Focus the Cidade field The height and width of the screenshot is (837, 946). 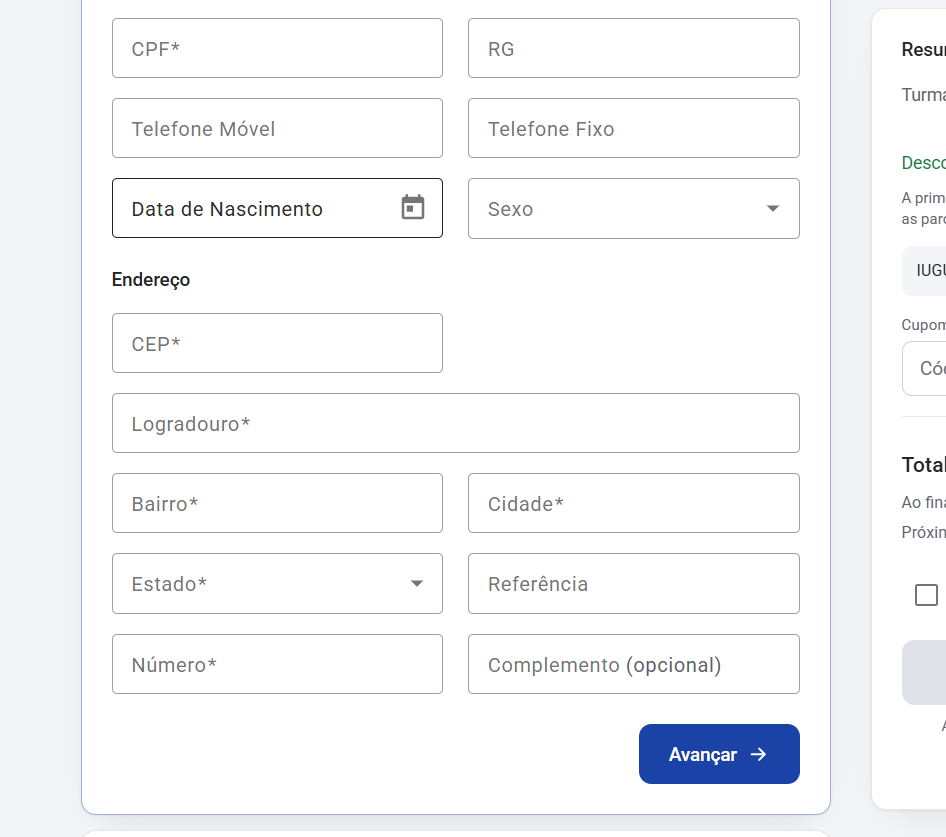coord(633,503)
